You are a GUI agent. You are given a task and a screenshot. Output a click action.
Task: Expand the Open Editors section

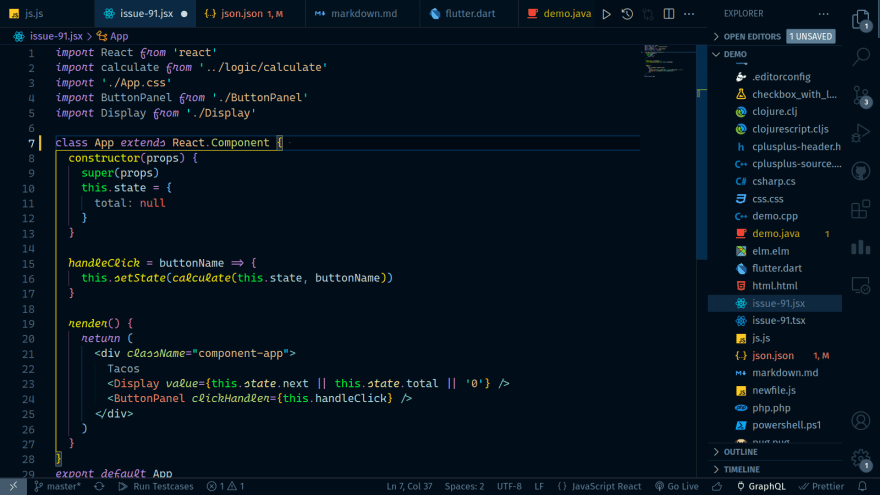752,36
